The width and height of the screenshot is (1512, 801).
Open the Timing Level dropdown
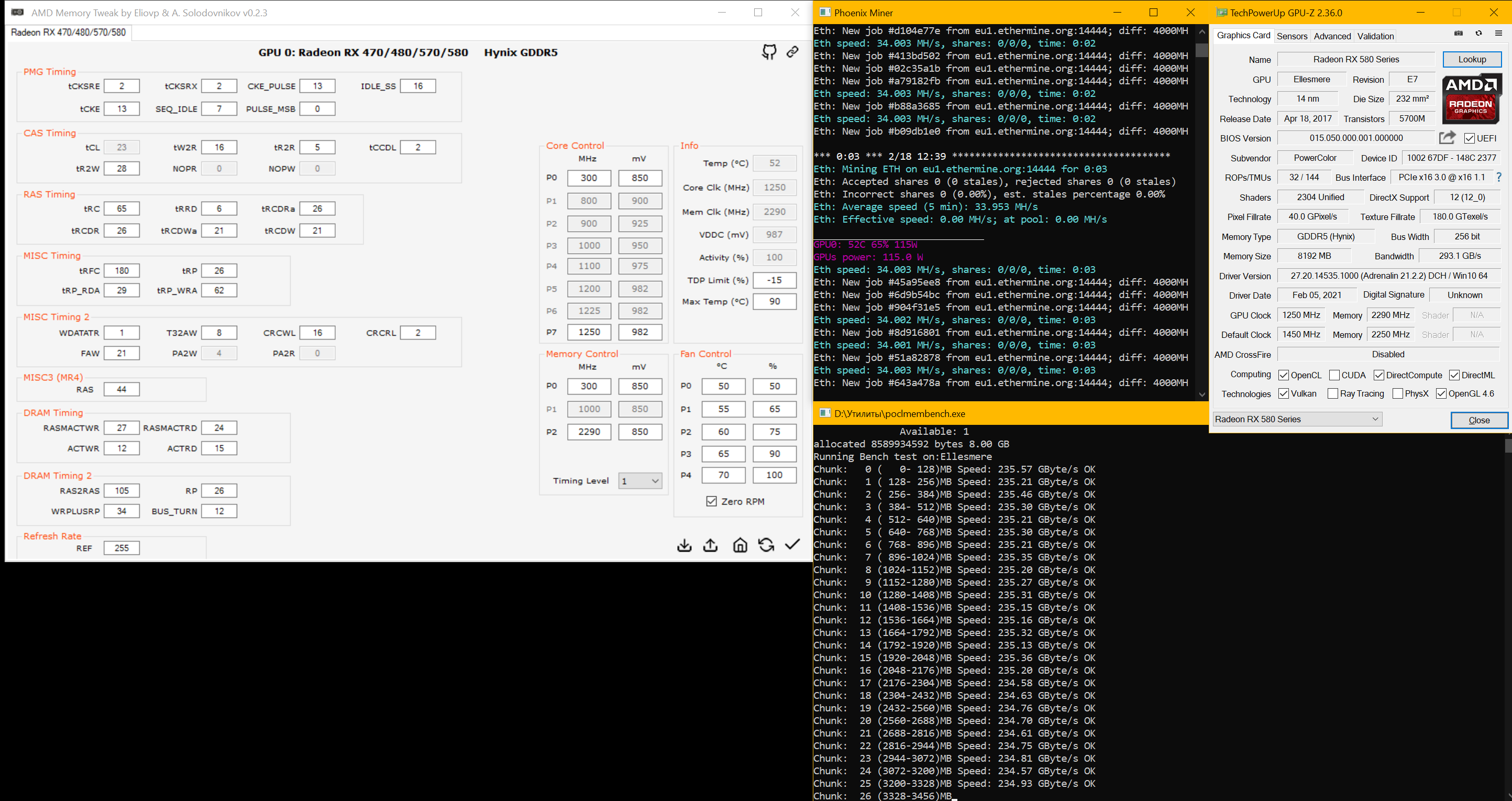coord(640,481)
